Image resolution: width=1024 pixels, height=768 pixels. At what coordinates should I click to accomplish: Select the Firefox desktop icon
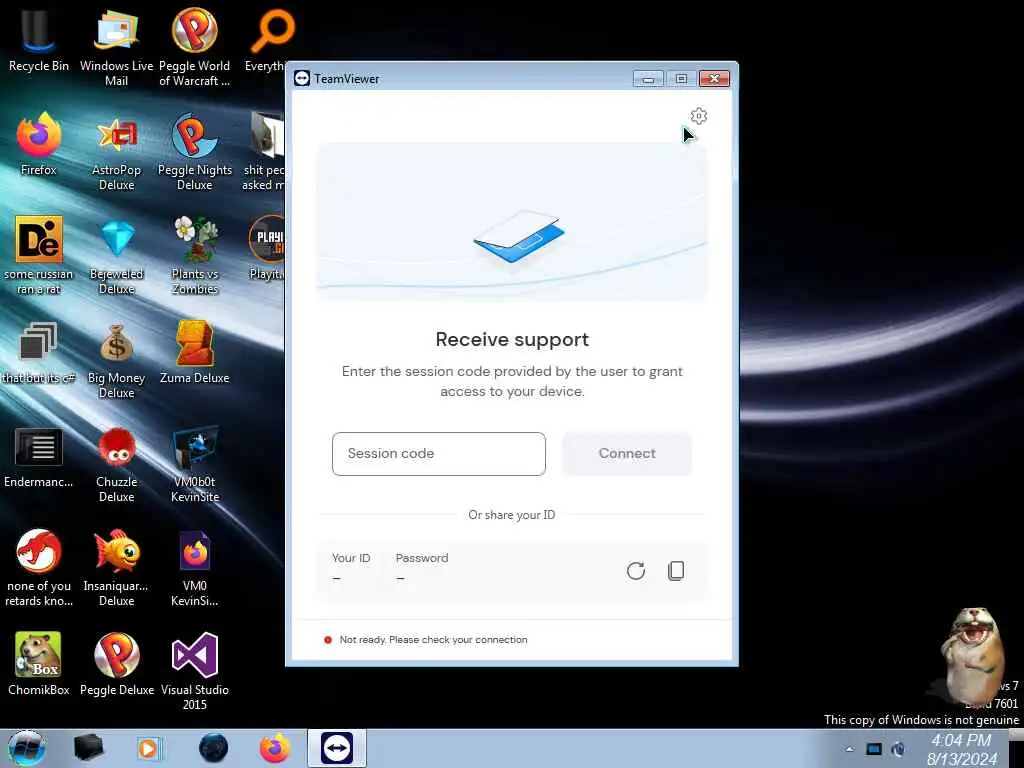click(x=39, y=145)
